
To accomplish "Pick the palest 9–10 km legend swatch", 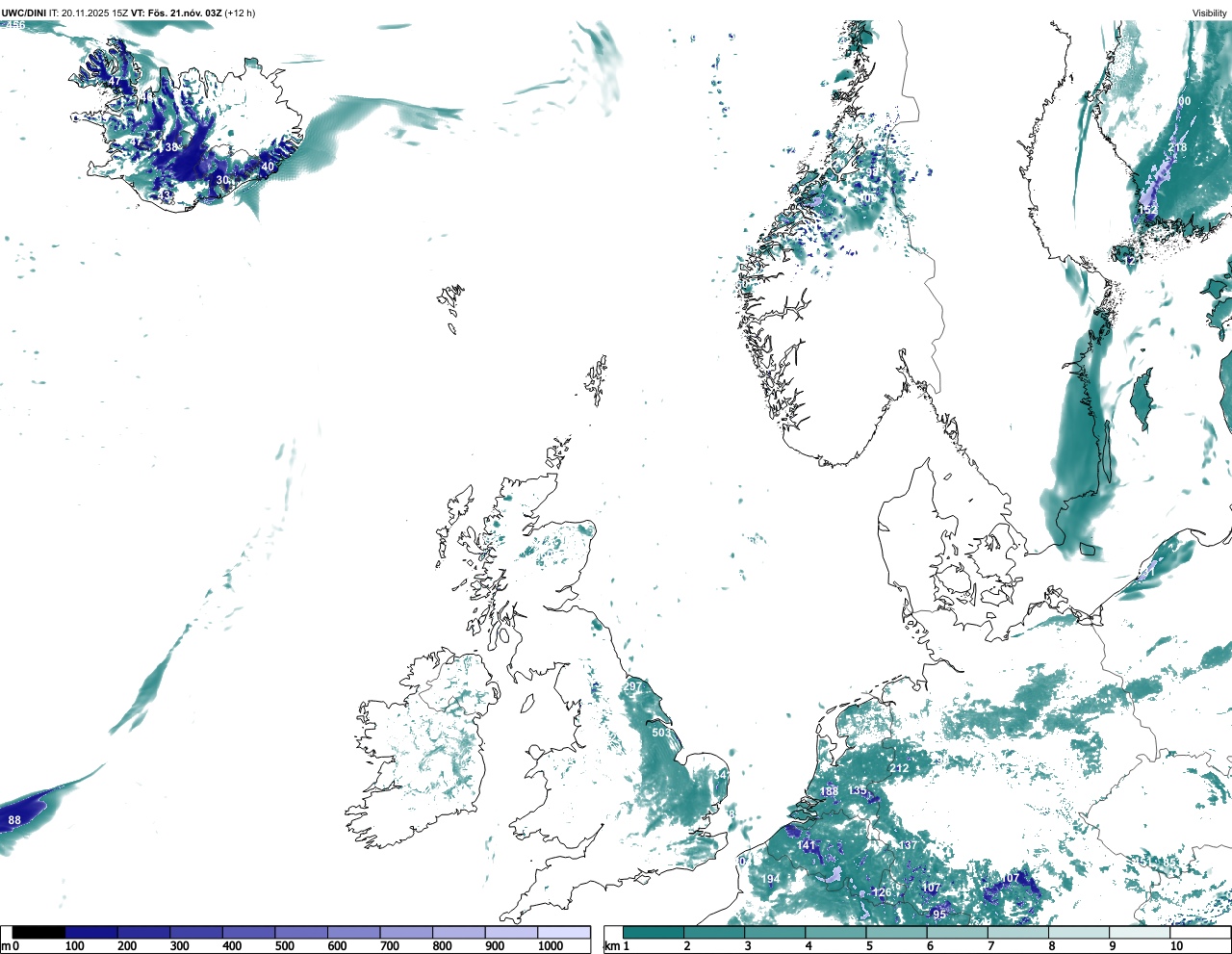I will 1139,932.
